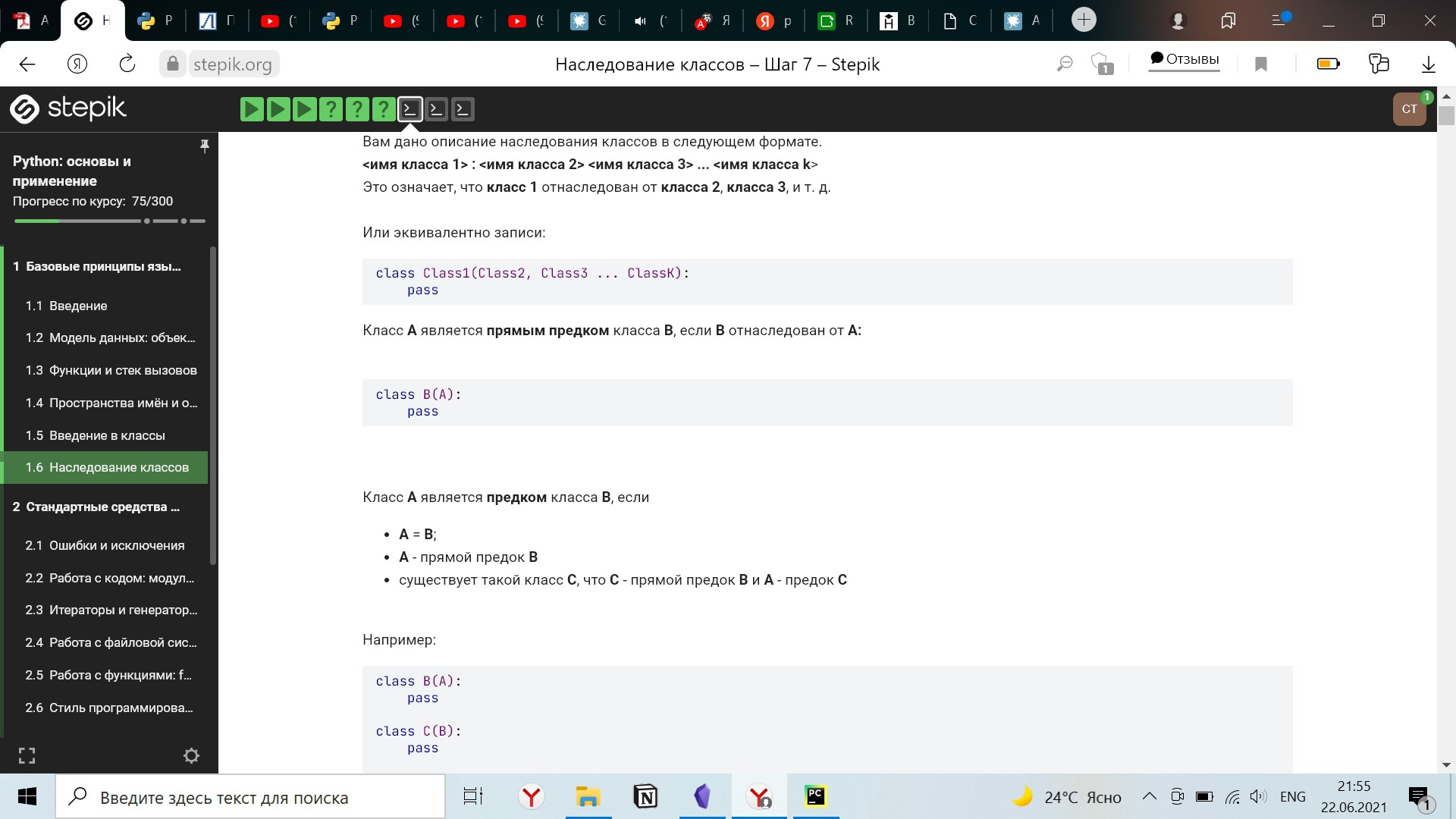Click the Stepik home logo button

[68, 108]
